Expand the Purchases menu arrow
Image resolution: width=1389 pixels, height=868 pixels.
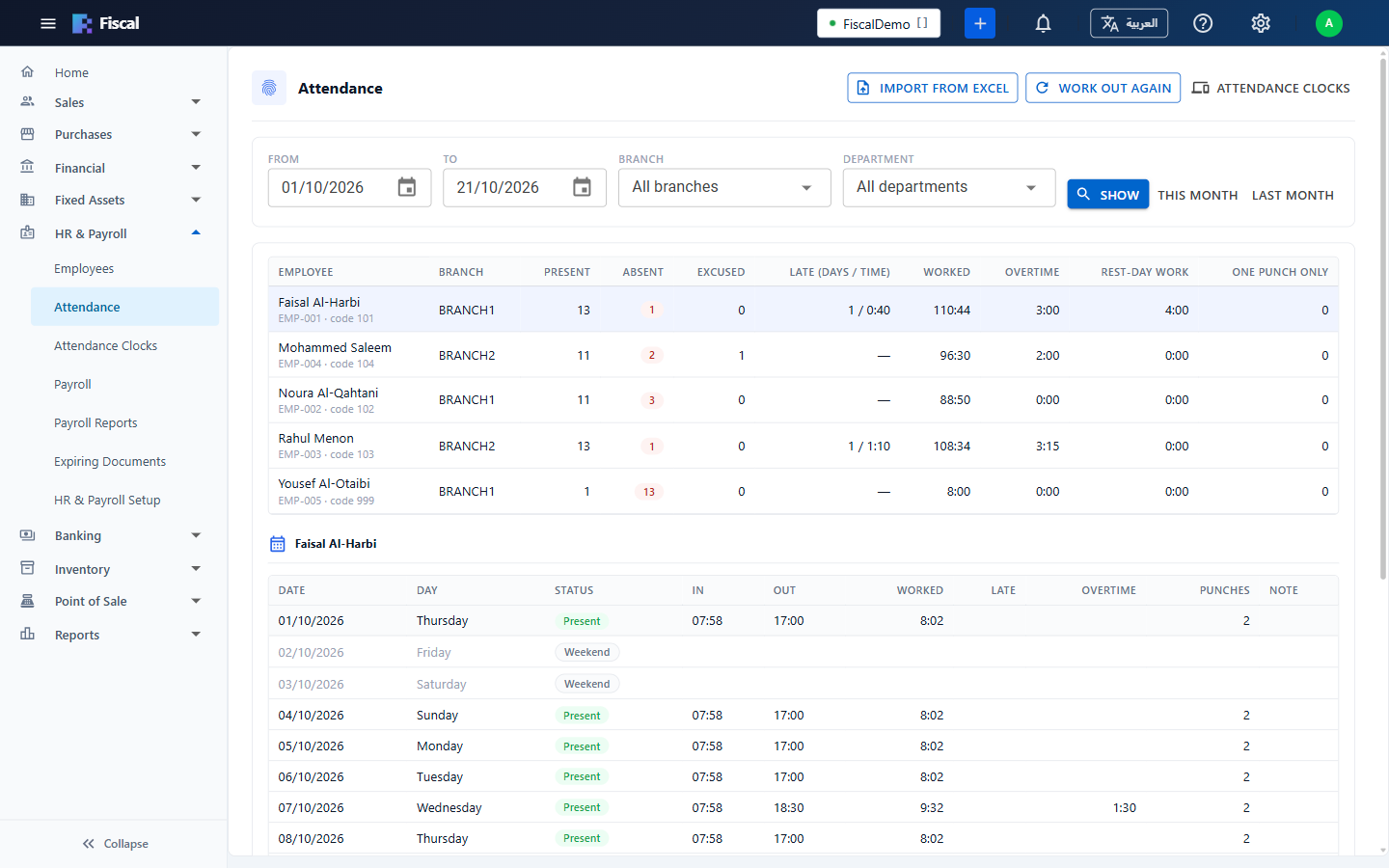pos(196,134)
